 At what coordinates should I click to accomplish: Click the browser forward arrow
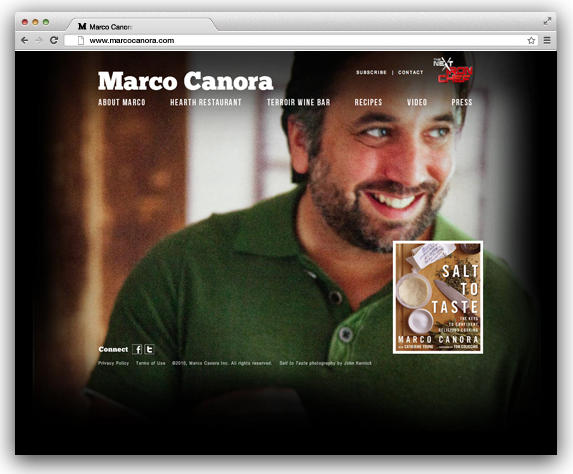pyautogui.click(x=39, y=41)
